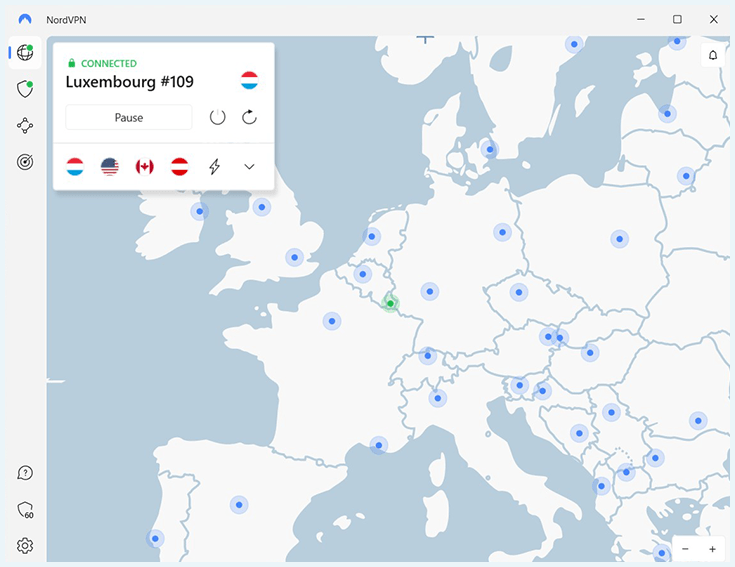
Task: Select the northern Italy server pin
Action: [438, 398]
